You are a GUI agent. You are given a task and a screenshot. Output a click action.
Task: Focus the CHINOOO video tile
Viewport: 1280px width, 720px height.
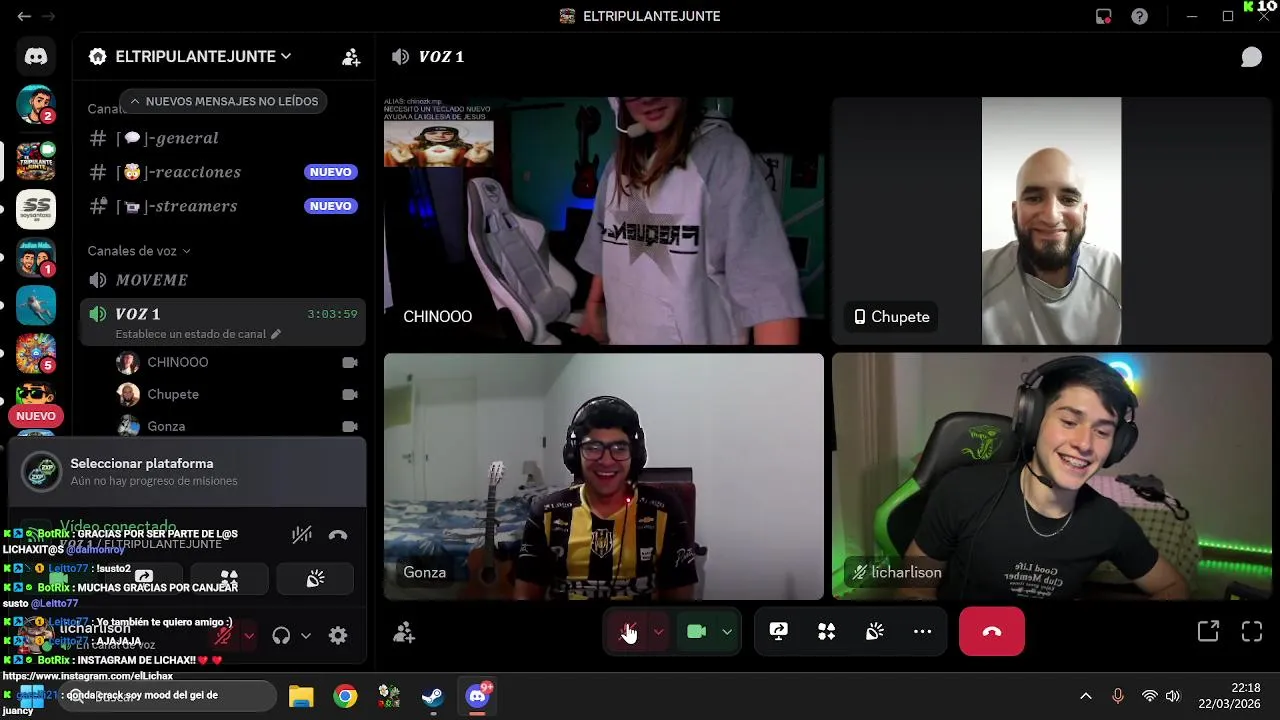(604, 221)
